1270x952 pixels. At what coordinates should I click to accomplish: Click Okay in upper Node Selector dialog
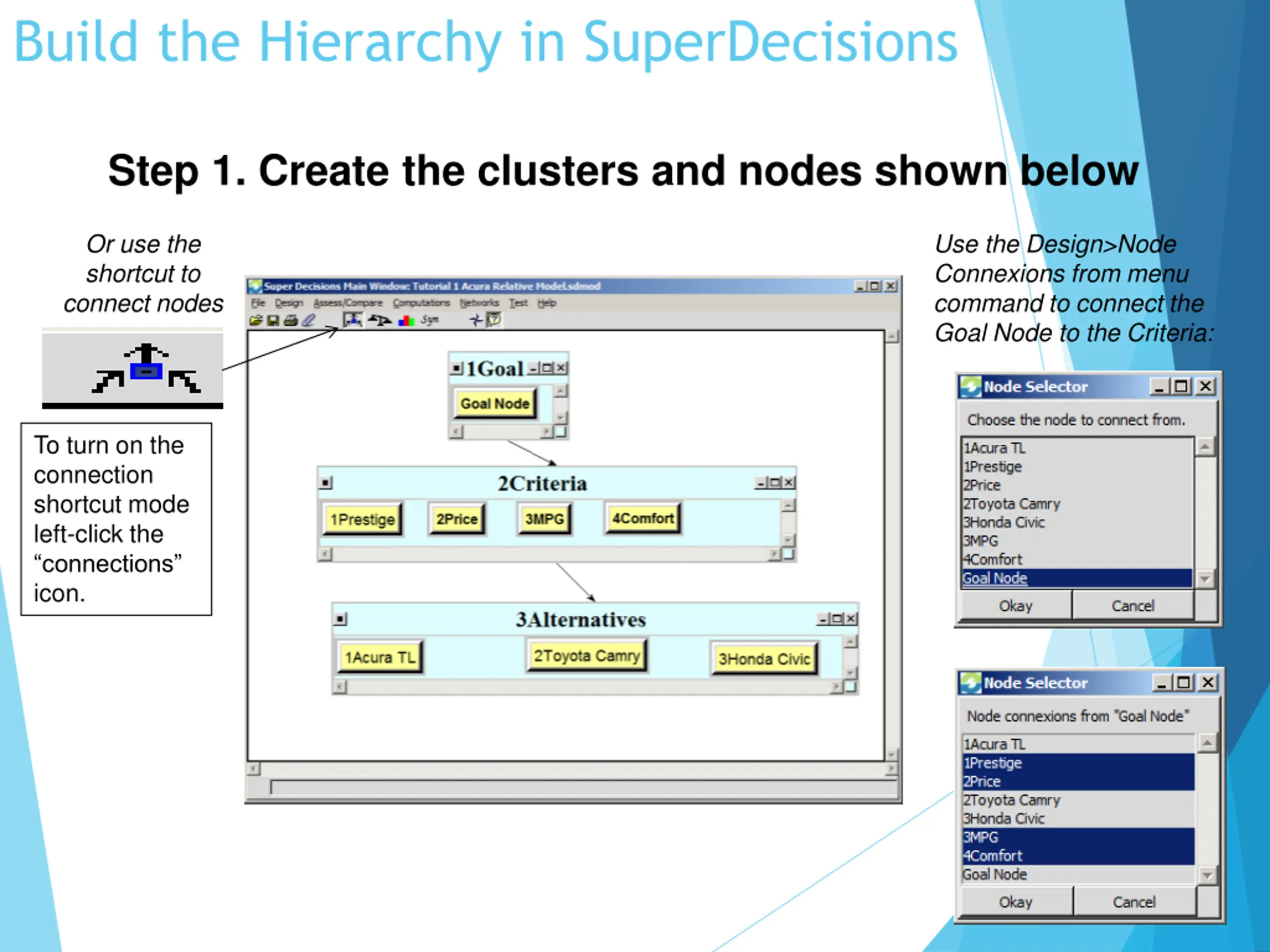coord(1016,605)
